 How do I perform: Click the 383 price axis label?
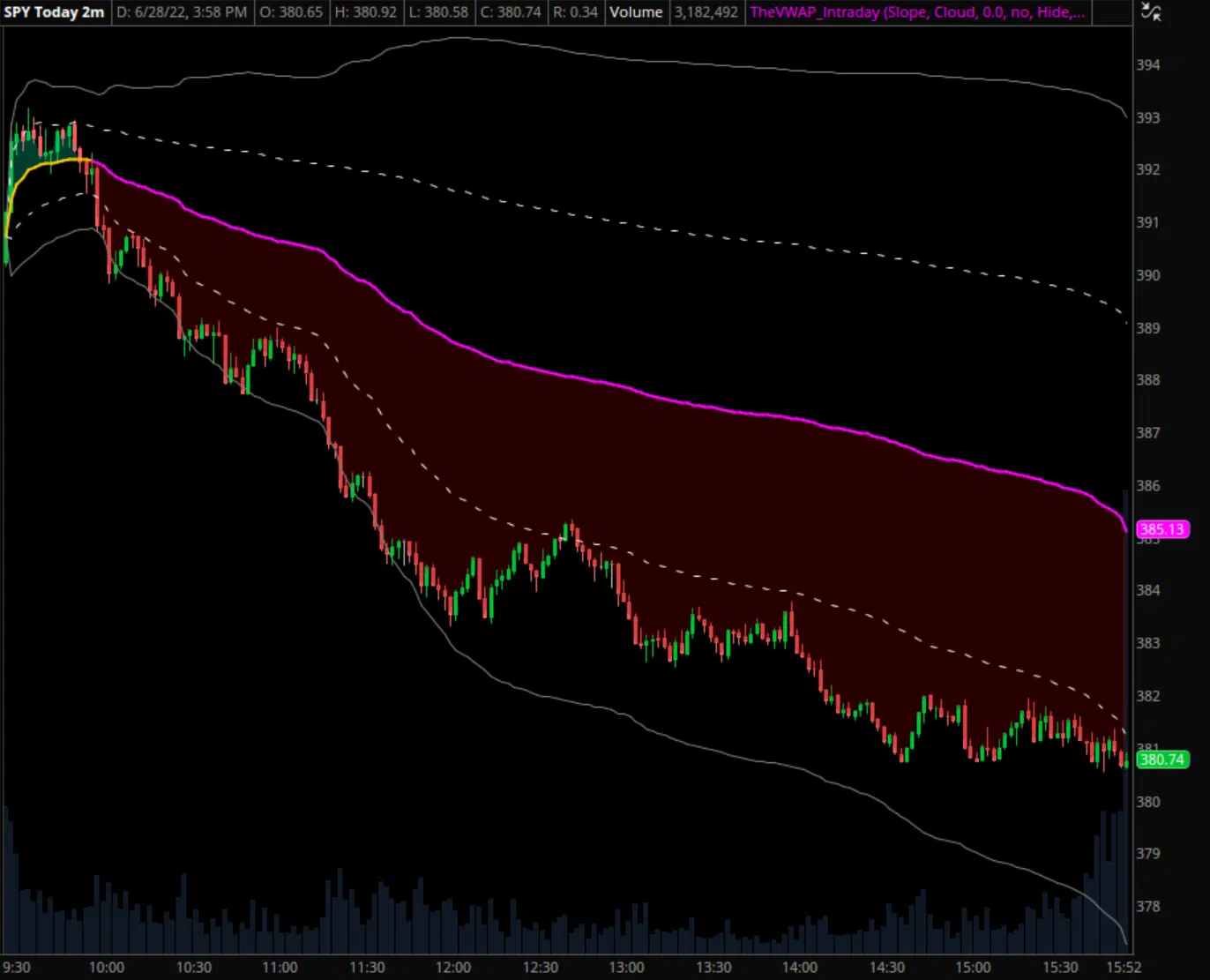[1148, 643]
